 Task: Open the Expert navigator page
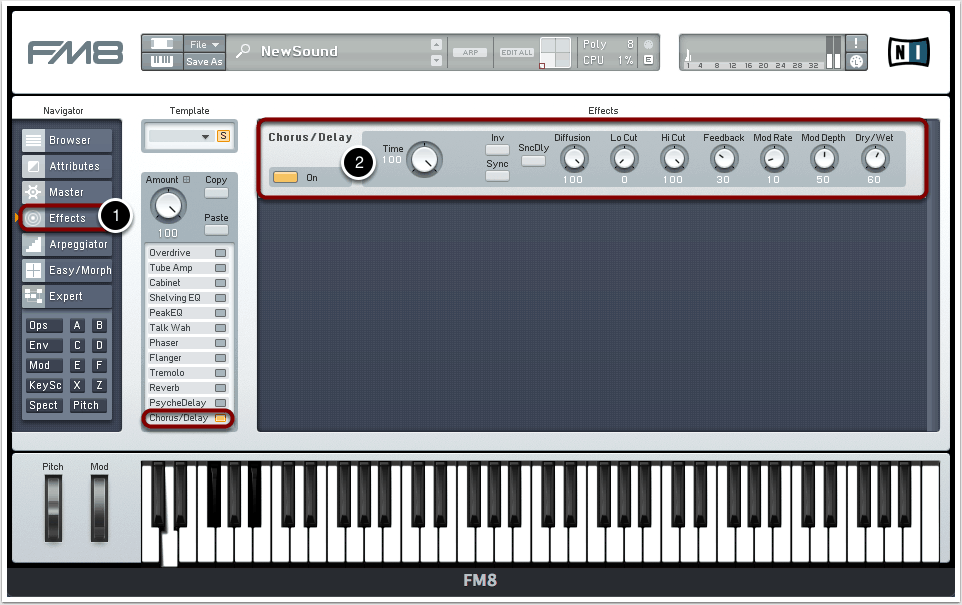coord(67,296)
